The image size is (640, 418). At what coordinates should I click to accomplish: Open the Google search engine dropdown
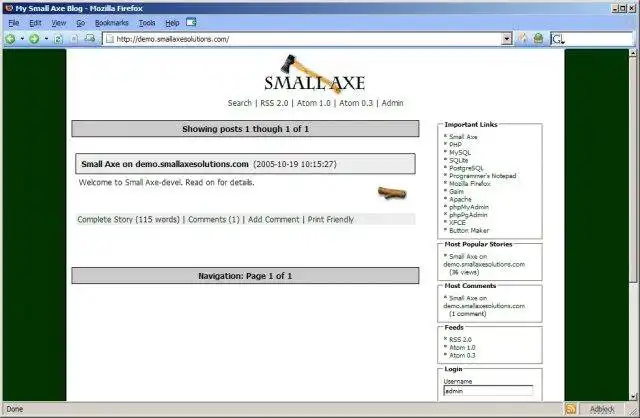[x=558, y=39]
